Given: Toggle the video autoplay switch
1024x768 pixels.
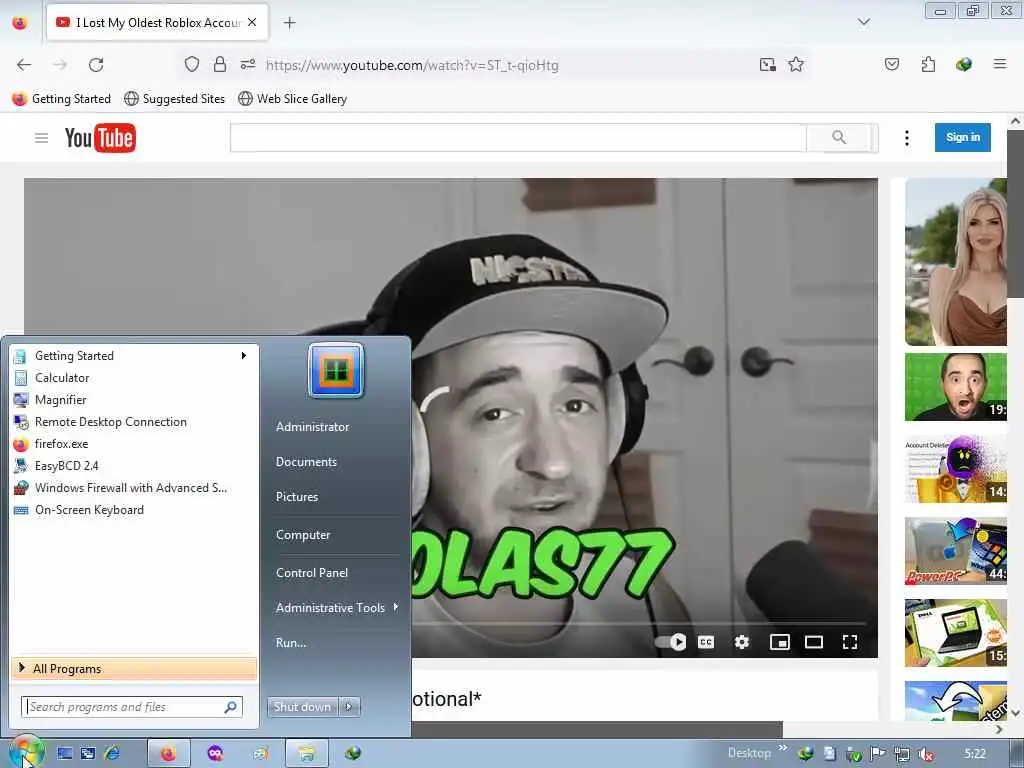Looking at the screenshot, I should point(671,642).
